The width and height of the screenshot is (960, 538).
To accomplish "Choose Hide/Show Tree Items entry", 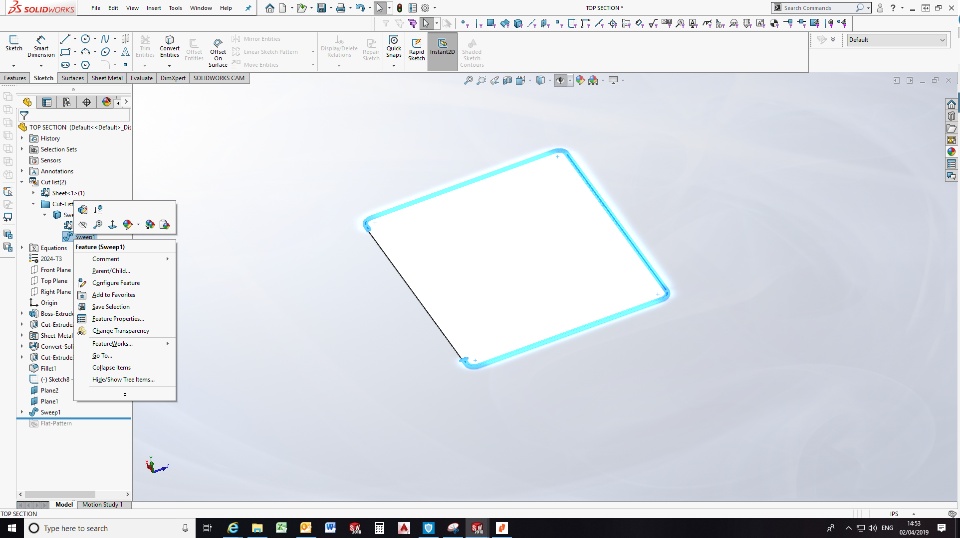I will tap(122, 379).
